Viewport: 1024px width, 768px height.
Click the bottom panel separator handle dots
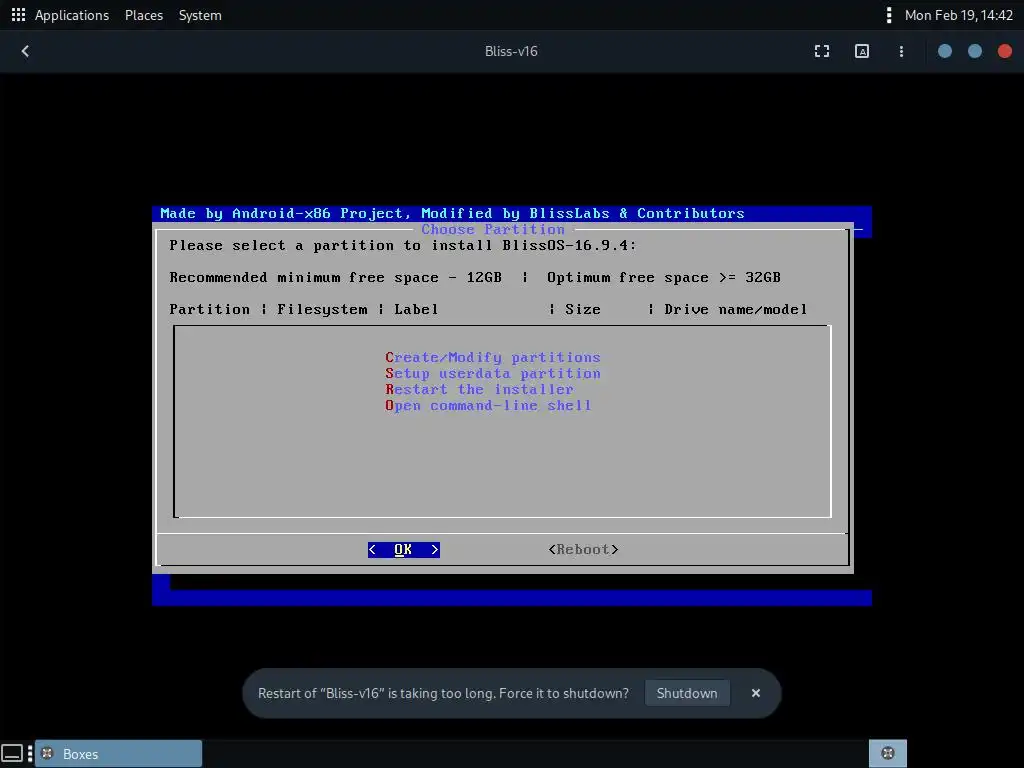30,754
